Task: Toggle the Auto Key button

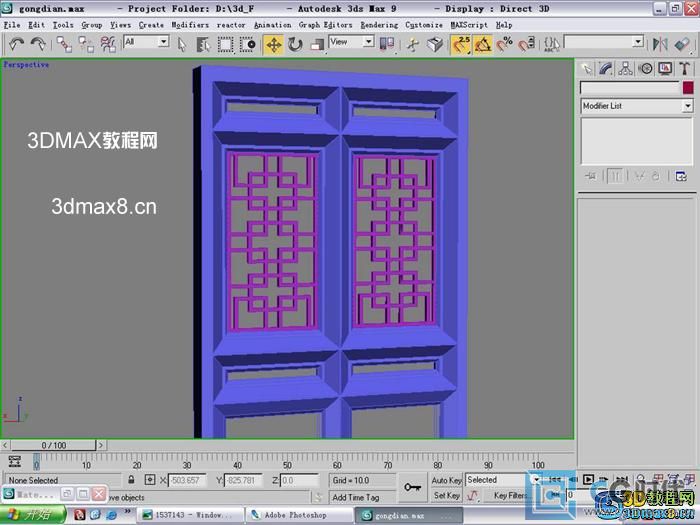Action: [446, 480]
